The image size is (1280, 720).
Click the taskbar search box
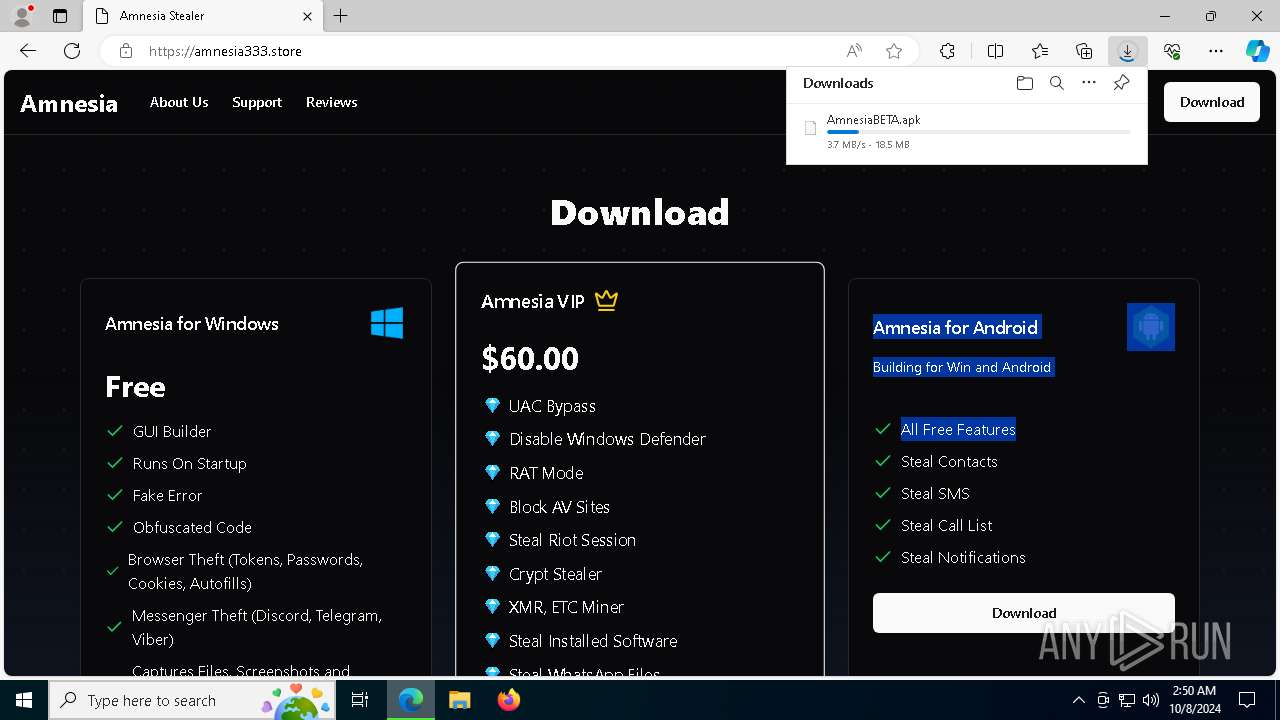192,700
